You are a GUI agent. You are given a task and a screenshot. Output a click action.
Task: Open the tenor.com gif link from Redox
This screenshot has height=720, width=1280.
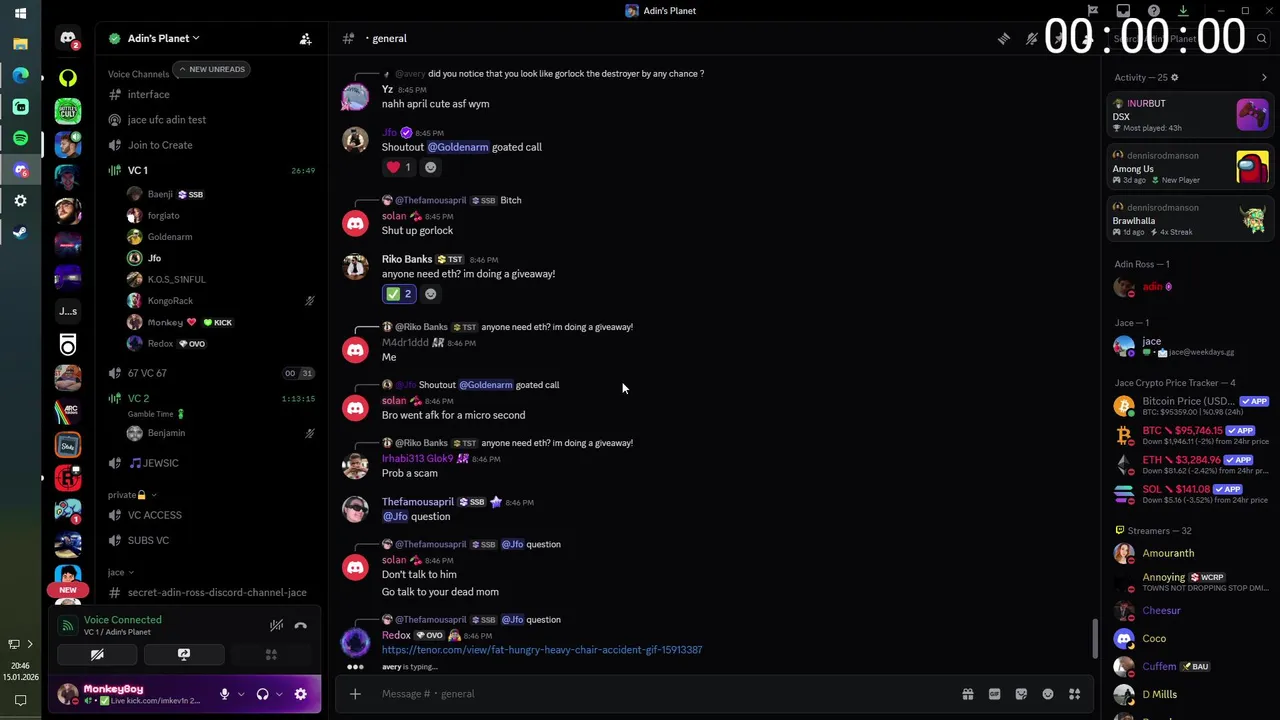coord(542,650)
